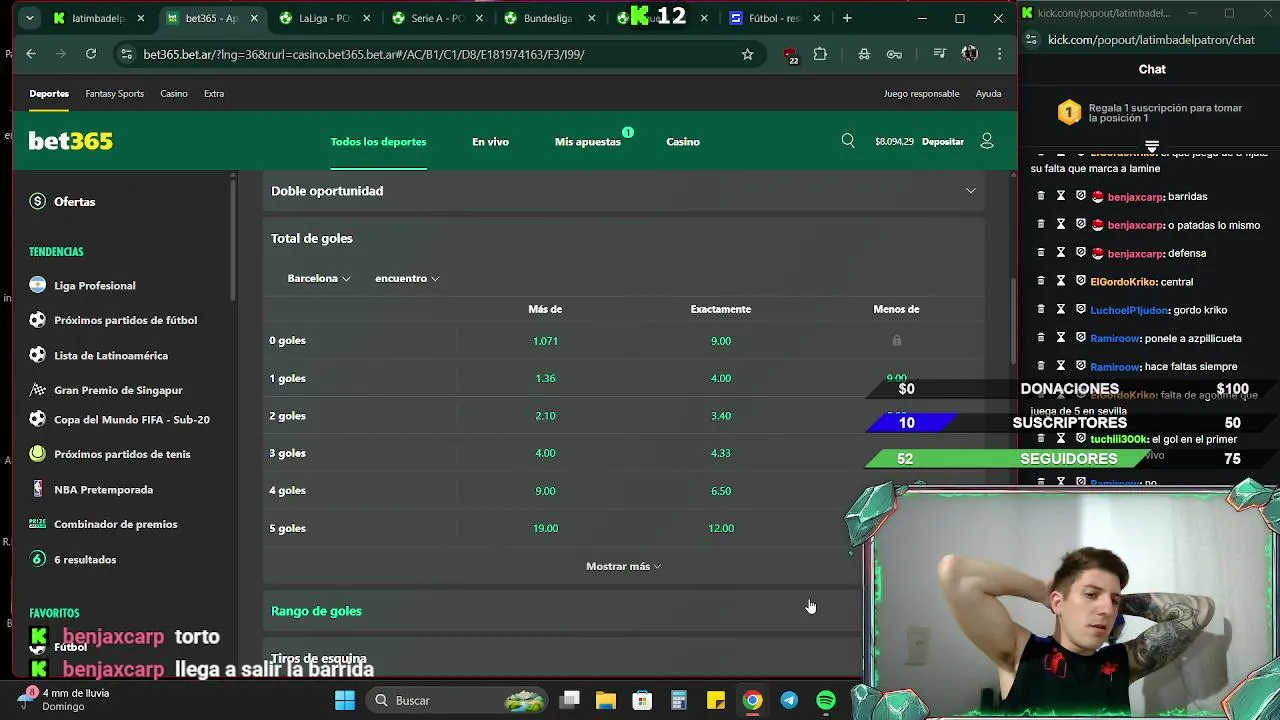Open Telegram from the taskbar
The width and height of the screenshot is (1280, 720).
[x=789, y=700]
